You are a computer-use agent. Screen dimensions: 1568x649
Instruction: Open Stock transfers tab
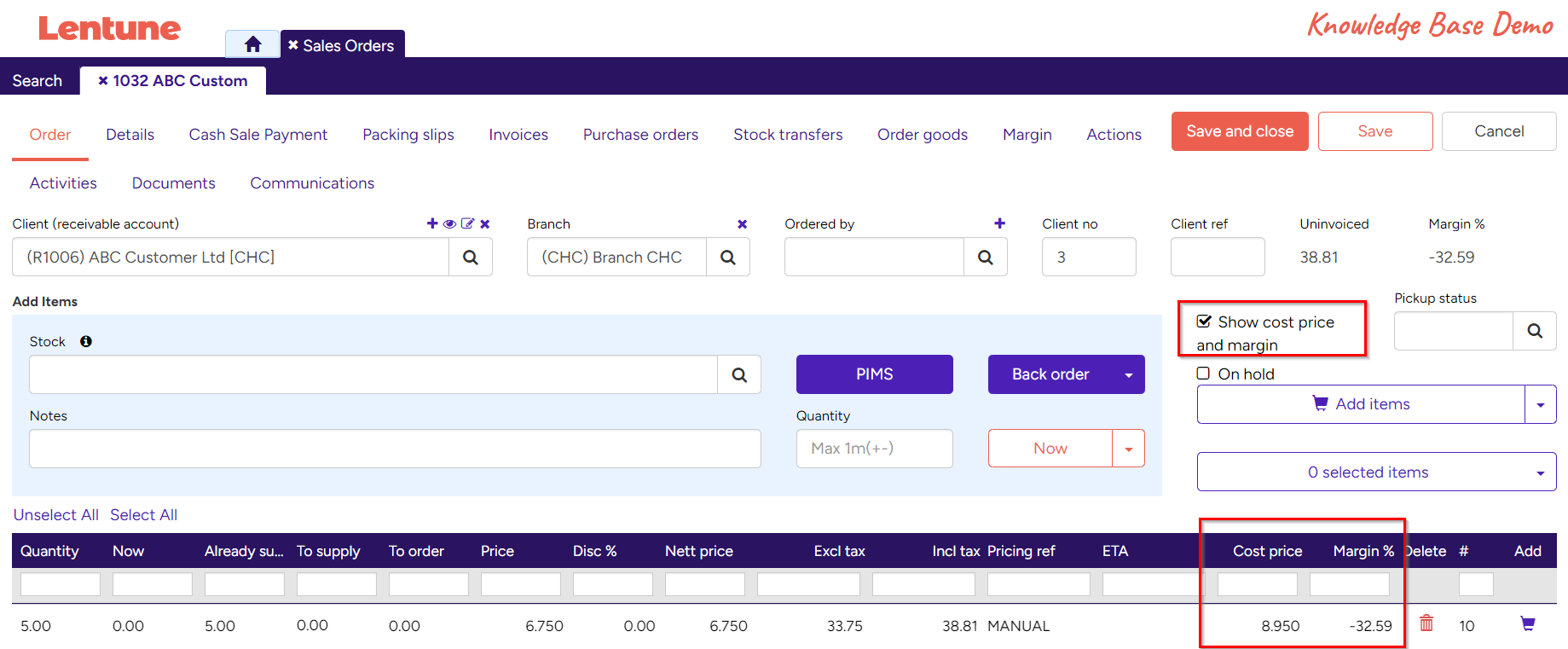[788, 135]
